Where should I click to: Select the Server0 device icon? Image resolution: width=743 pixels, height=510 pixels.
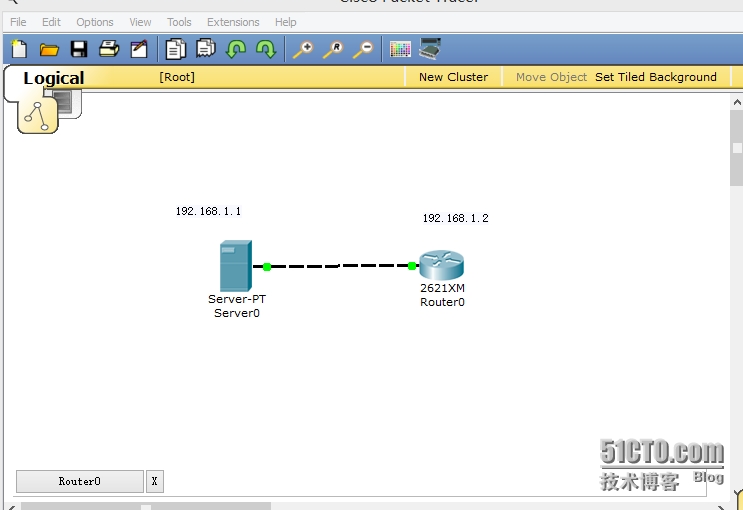(x=236, y=266)
